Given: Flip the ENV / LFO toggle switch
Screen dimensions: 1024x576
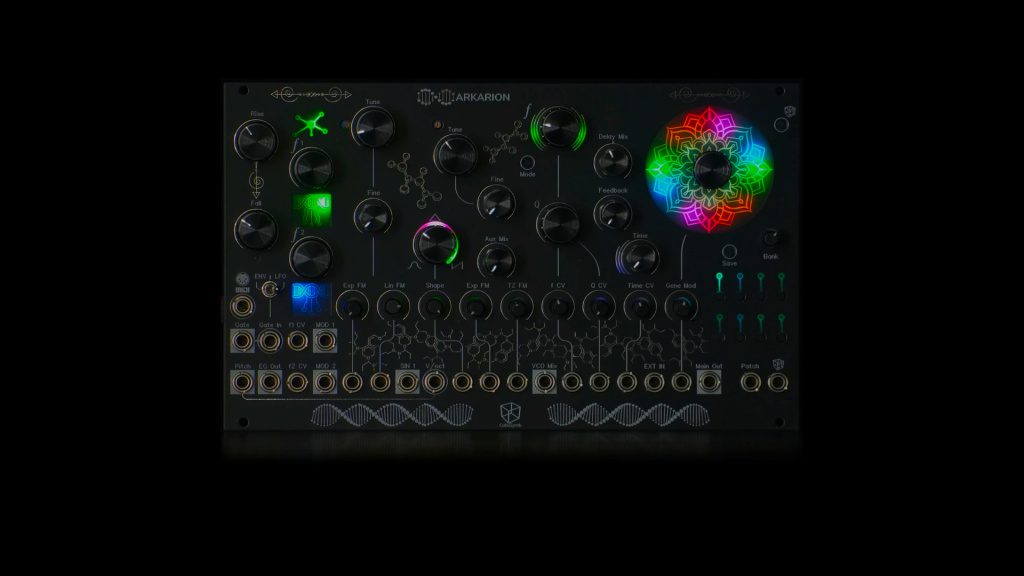Looking at the screenshot, I should pyautogui.click(x=268, y=289).
